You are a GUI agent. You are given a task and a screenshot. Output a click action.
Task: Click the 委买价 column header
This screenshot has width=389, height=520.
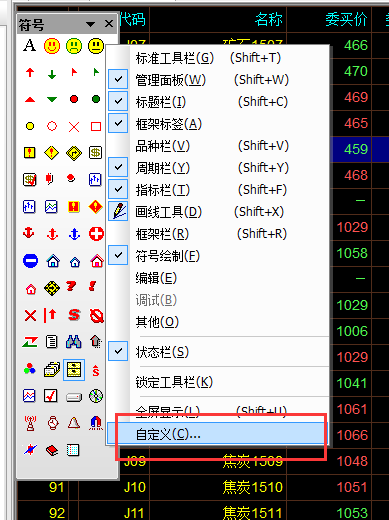pyautogui.click(x=346, y=19)
